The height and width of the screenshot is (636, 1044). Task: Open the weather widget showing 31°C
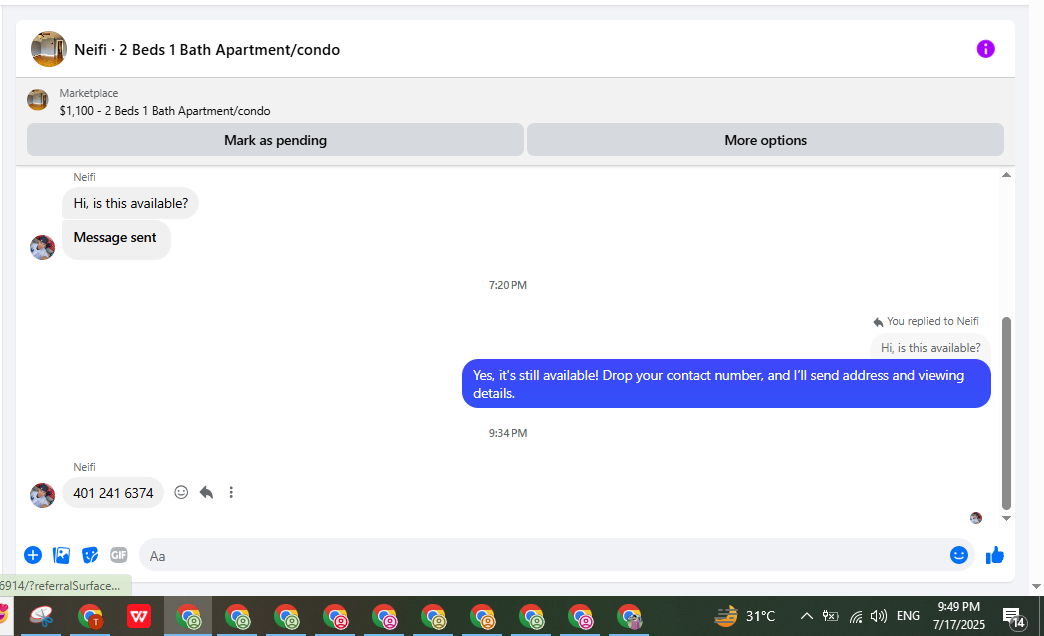pos(744,616)
